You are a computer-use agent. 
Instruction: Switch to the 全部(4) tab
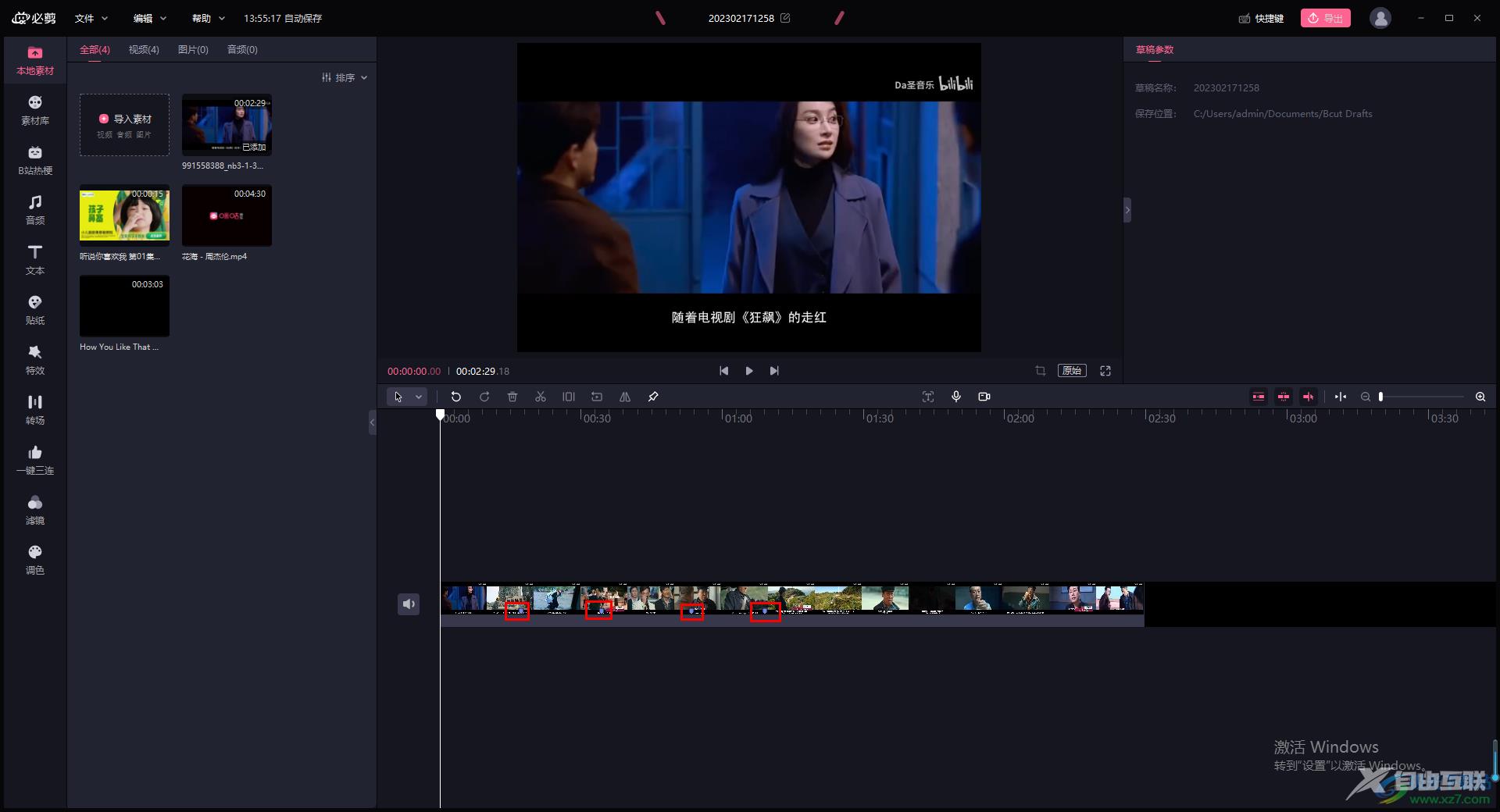click(95, 49)
